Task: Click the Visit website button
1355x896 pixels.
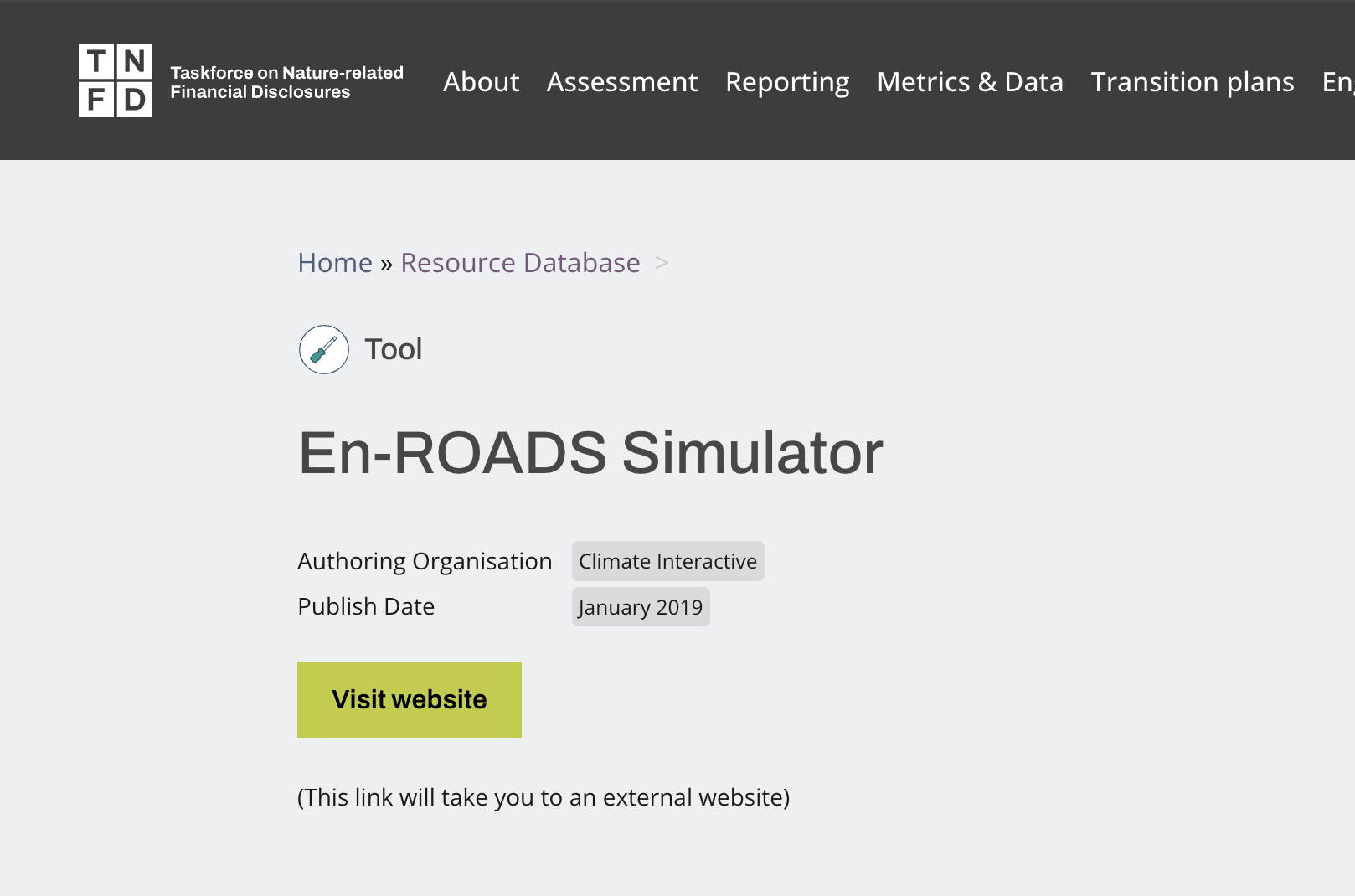Action: [409, 699]
